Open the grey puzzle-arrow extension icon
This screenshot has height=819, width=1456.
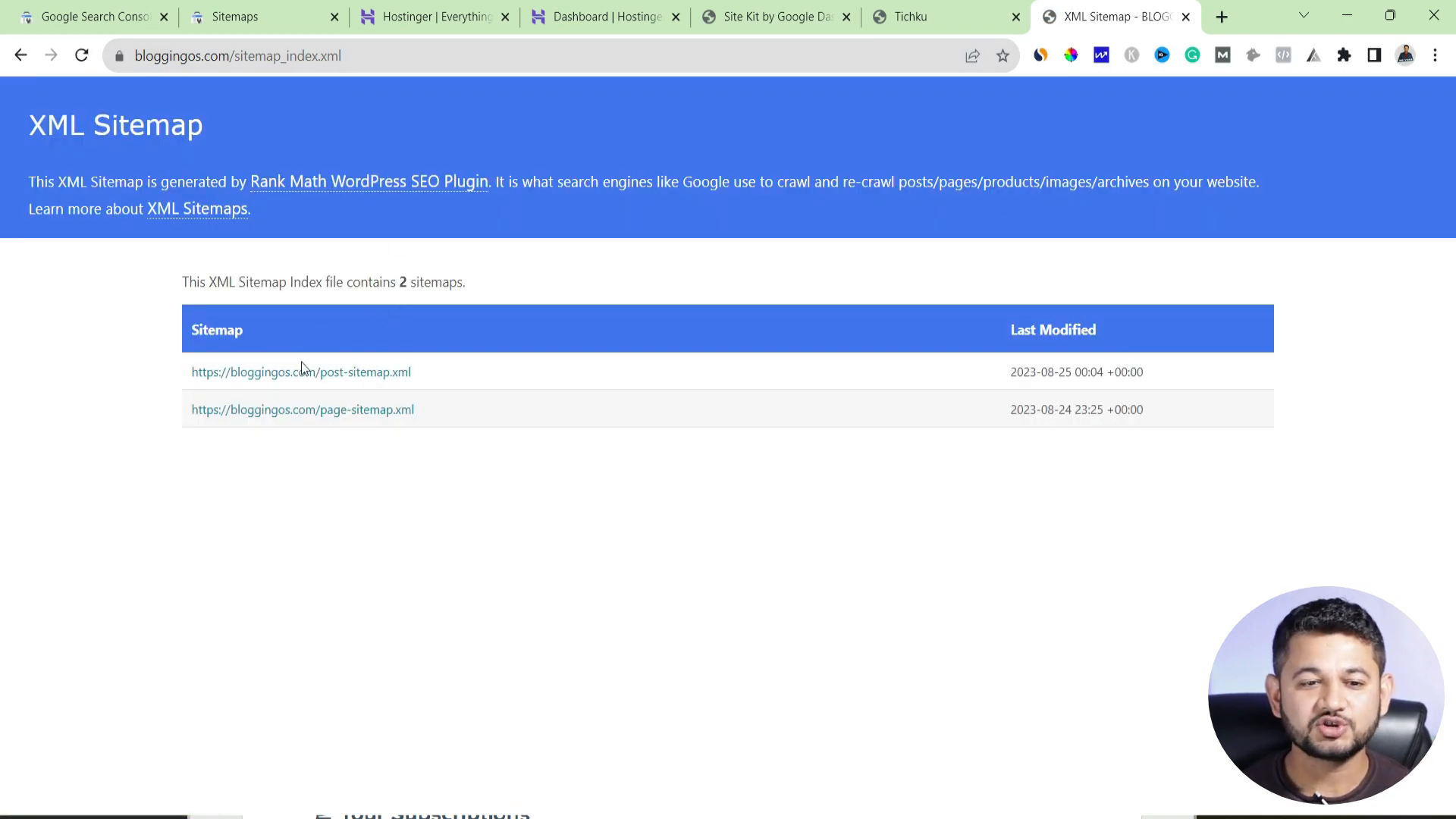[1253, 55]
